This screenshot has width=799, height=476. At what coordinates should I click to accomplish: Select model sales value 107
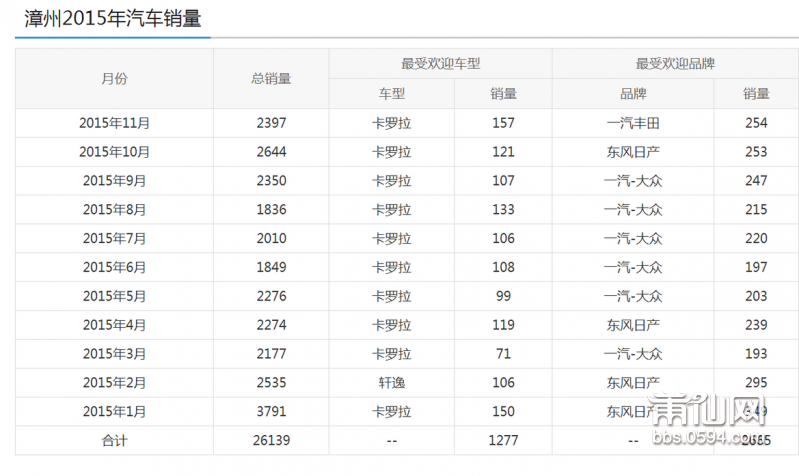tap(503, 181)
